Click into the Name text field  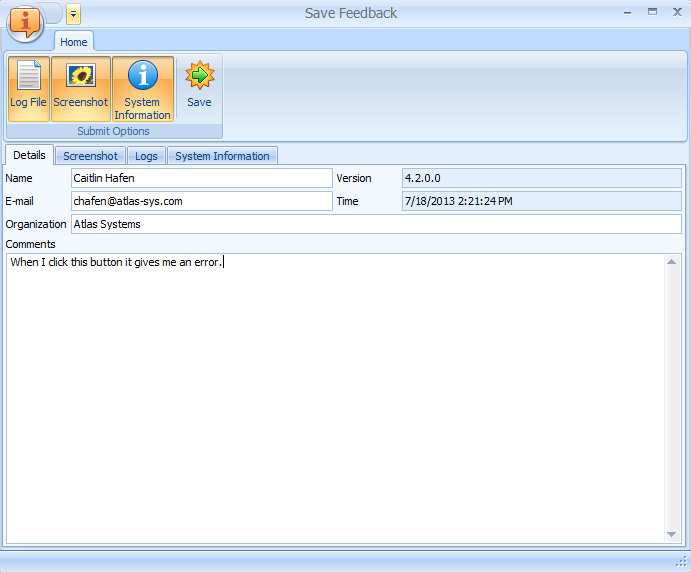pyautogui.click(x=201, y=178)
